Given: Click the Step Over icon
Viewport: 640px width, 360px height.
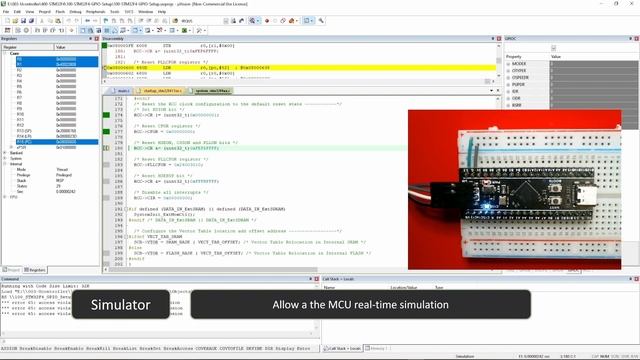Looking at the screenshot, I should point(45,30).
